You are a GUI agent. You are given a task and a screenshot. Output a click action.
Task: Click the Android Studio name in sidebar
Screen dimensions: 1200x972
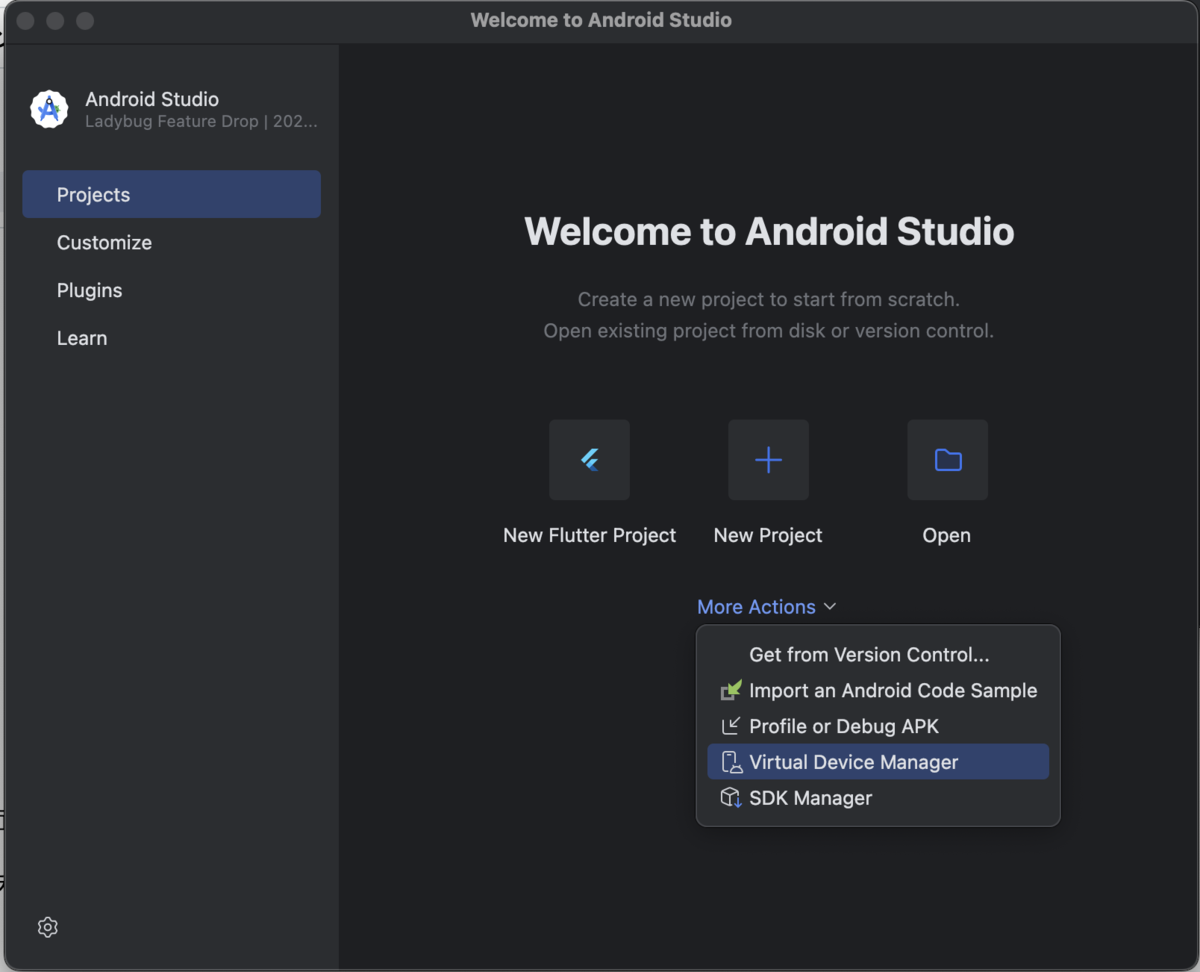tap(152, 99)
